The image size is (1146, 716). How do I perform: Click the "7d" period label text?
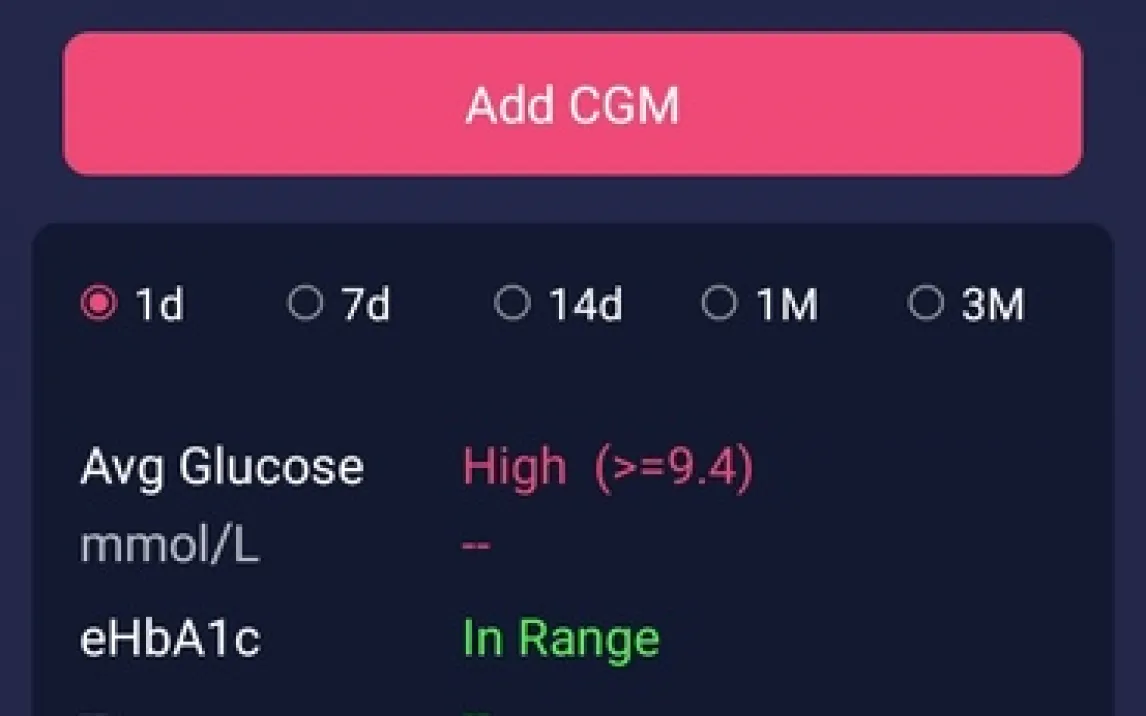[366, 305]
